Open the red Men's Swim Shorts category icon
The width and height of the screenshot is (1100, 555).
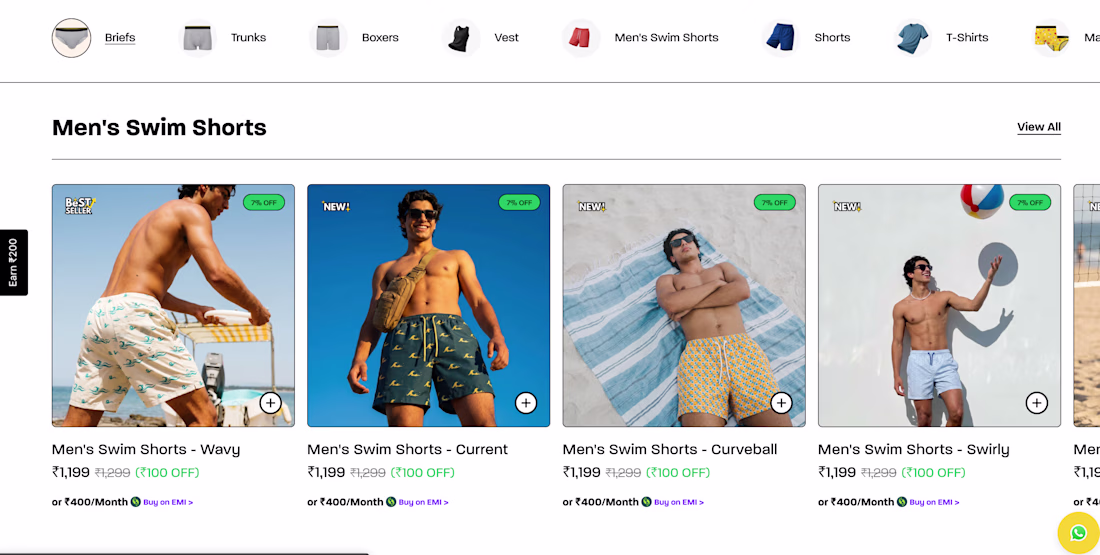[581, 38]
